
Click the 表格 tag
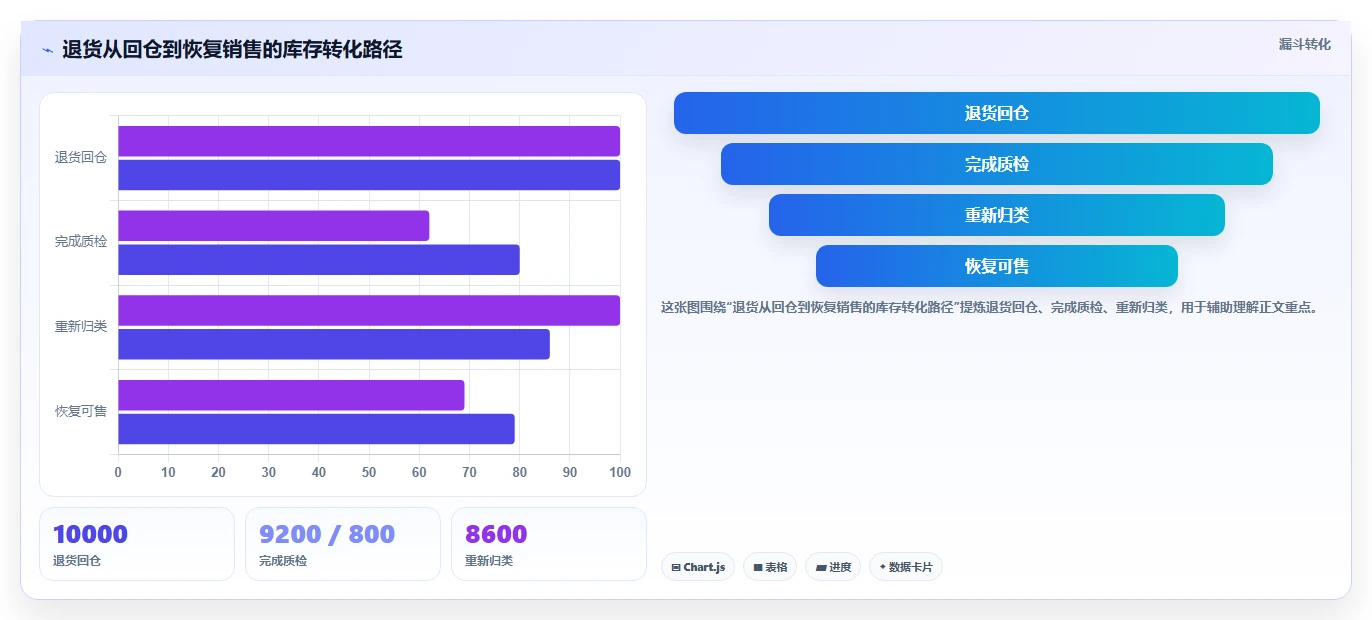click(770, 567)
